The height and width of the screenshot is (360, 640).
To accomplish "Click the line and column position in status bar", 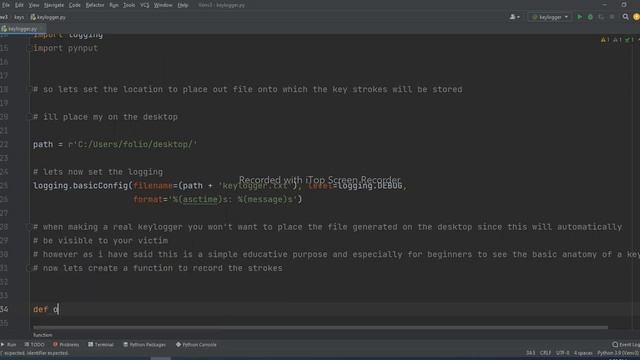I will [x=531, y=353].
